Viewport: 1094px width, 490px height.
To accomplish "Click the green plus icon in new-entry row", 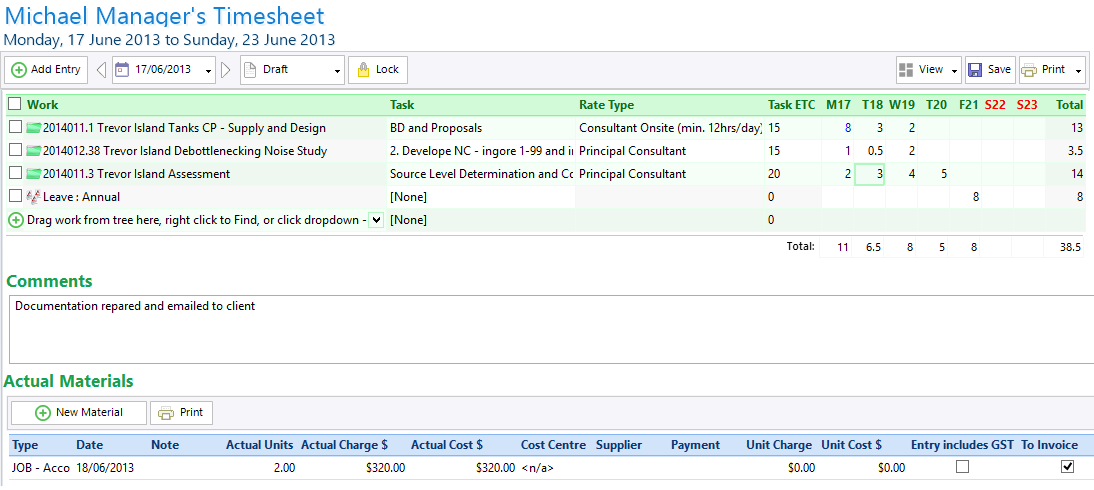I will tap(15, 220).
